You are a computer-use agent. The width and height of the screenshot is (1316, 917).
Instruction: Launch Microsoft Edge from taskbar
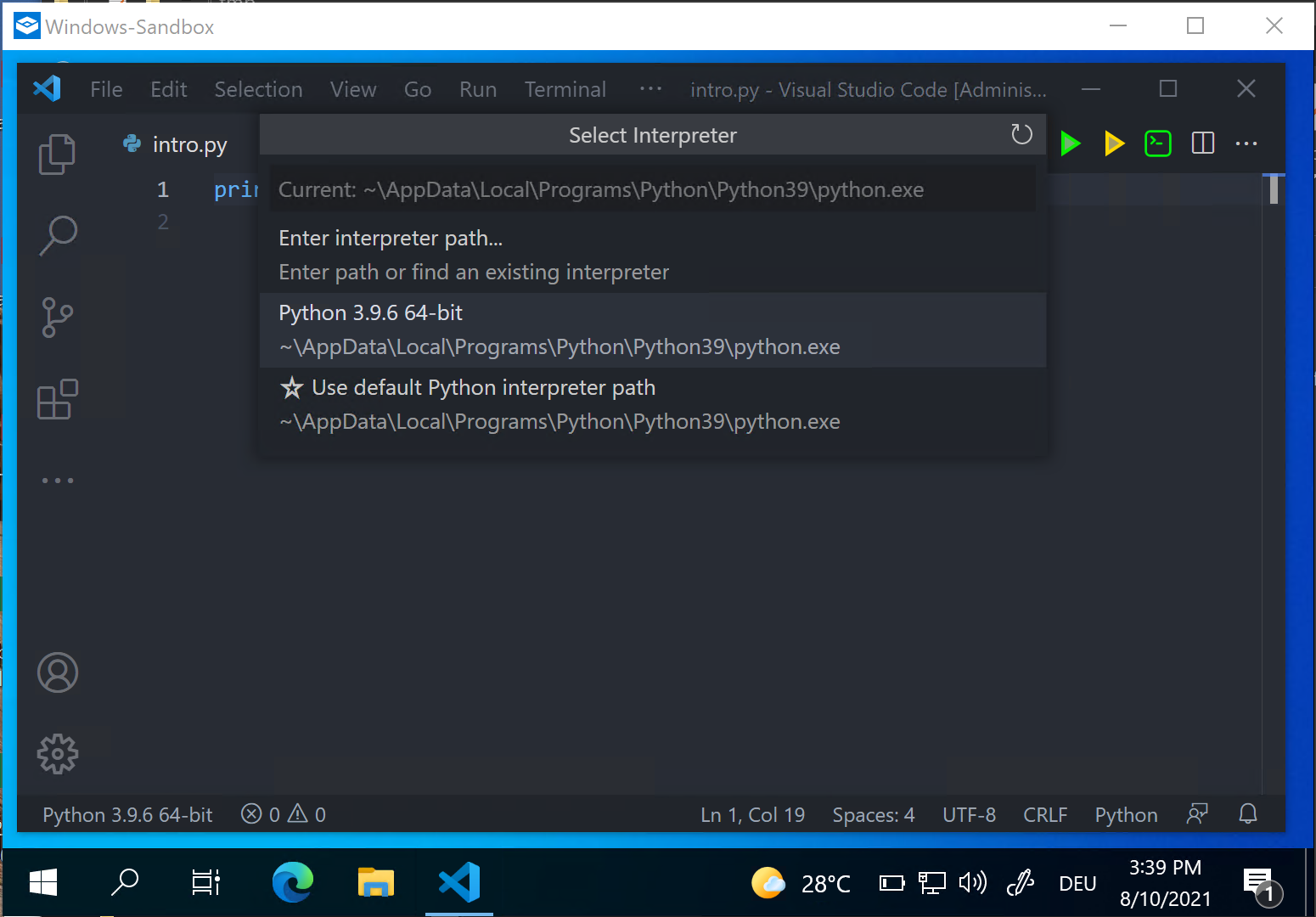pyautogui.click(x=293, y=883)
